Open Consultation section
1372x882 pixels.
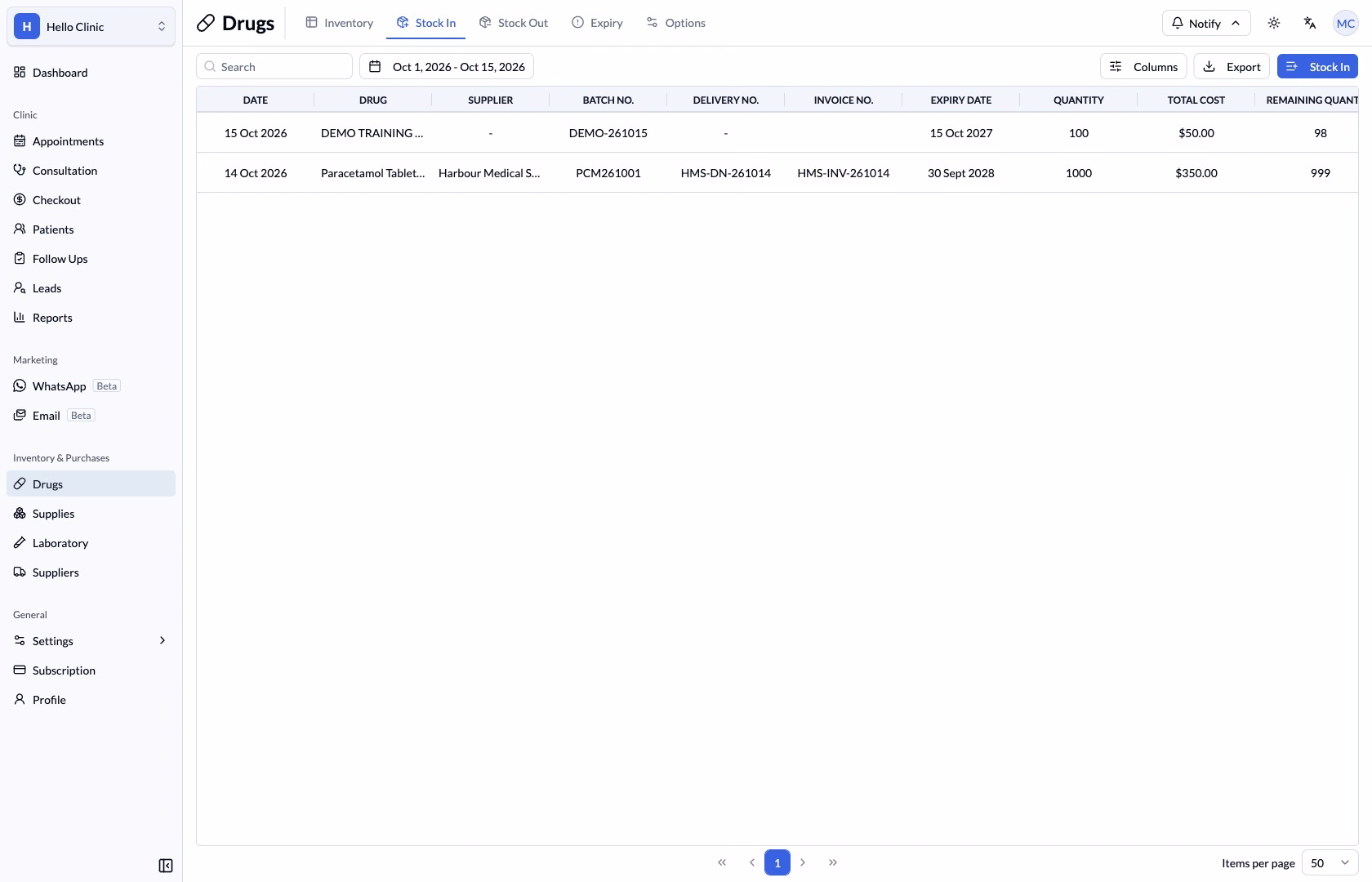tap(91, 171)
